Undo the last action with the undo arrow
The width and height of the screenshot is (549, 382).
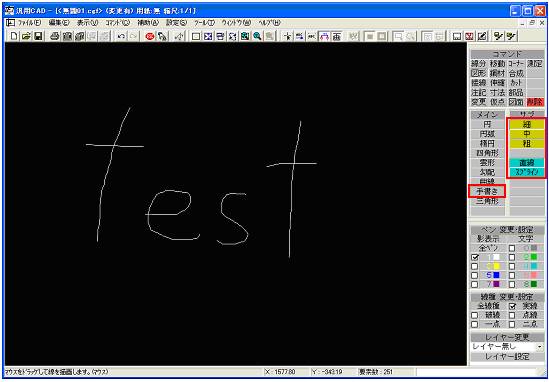click(x=121, y=36)
